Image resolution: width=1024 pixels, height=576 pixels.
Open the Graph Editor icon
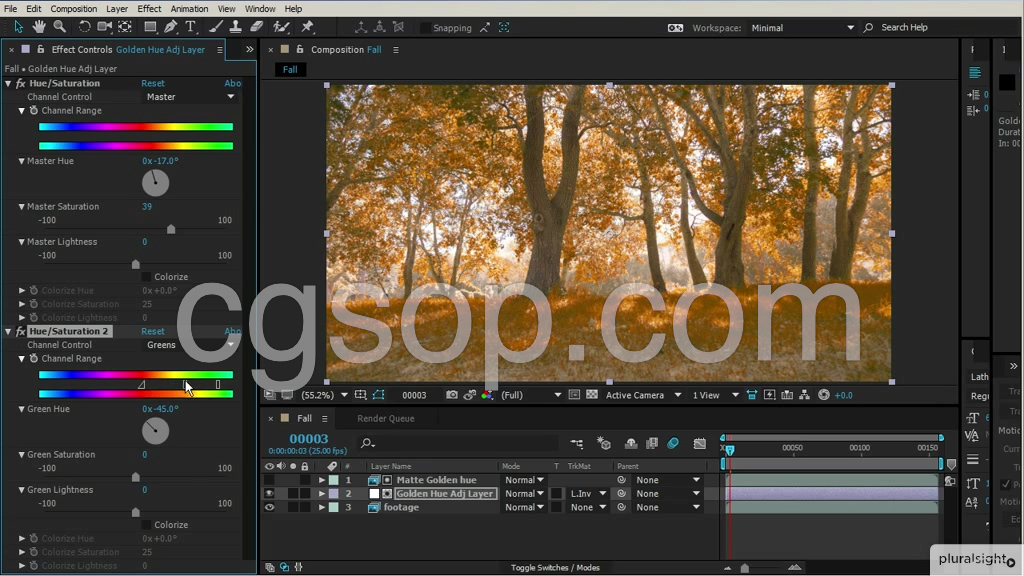[x=699, y=443]
